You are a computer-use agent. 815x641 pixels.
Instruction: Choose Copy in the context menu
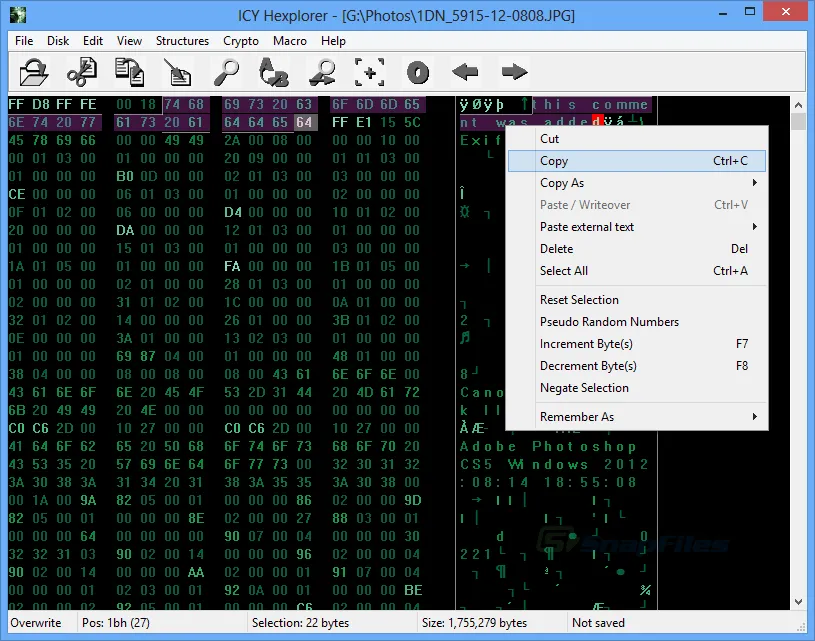637,161
